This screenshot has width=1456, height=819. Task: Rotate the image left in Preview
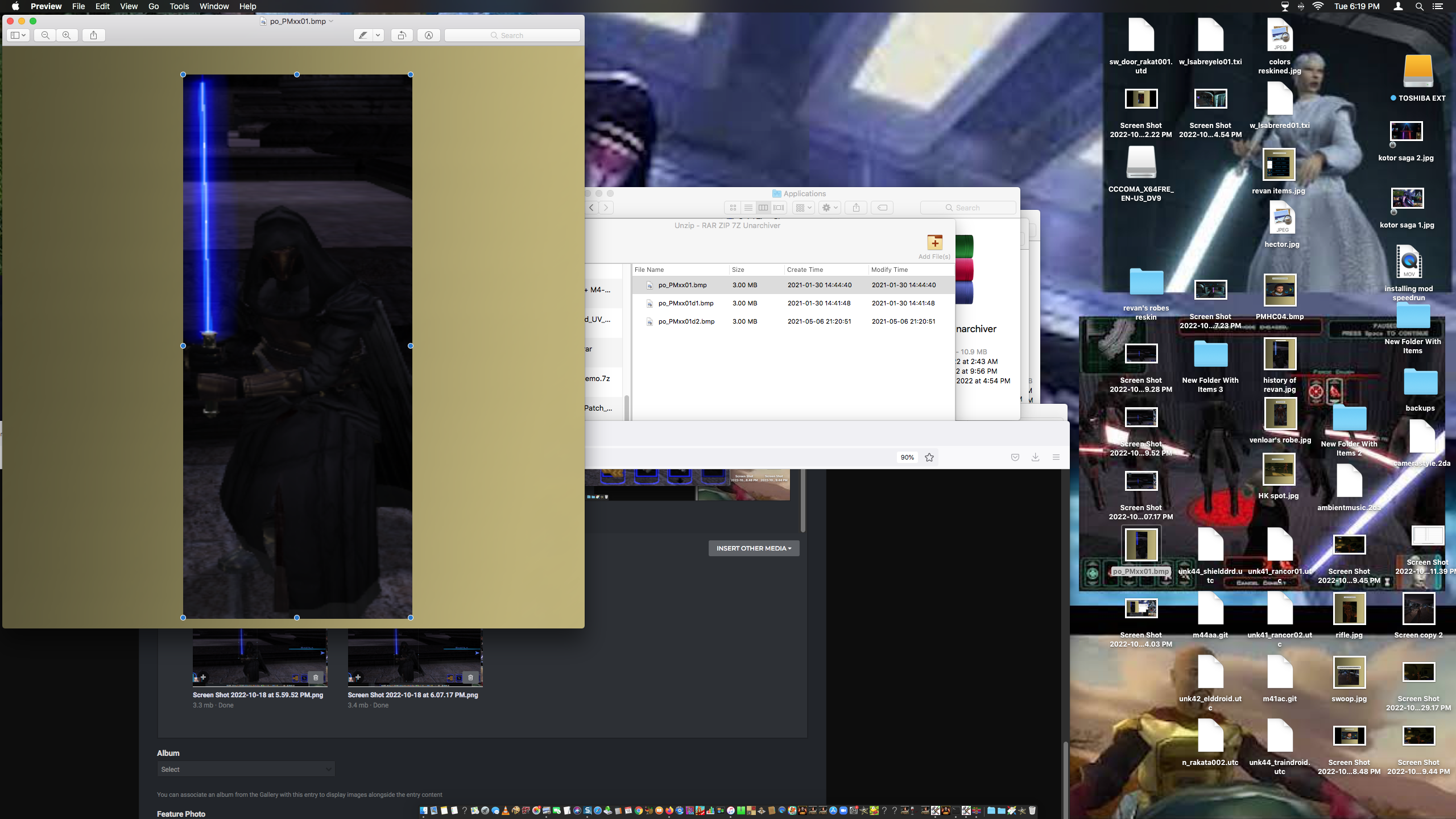click(x=402, y=35)
